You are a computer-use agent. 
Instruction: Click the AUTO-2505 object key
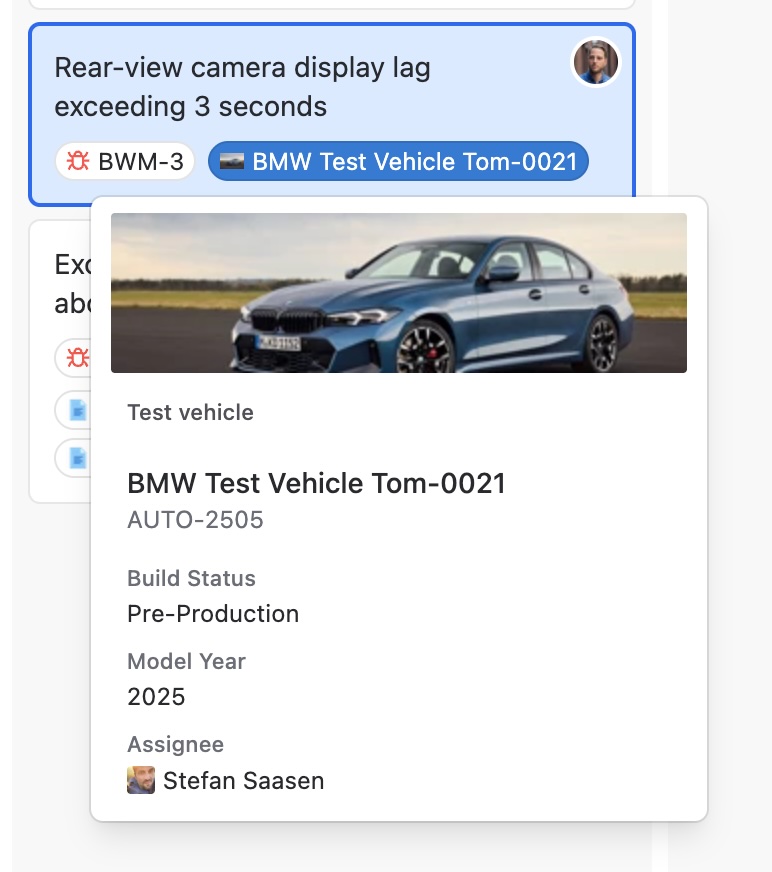click(195, 520)
